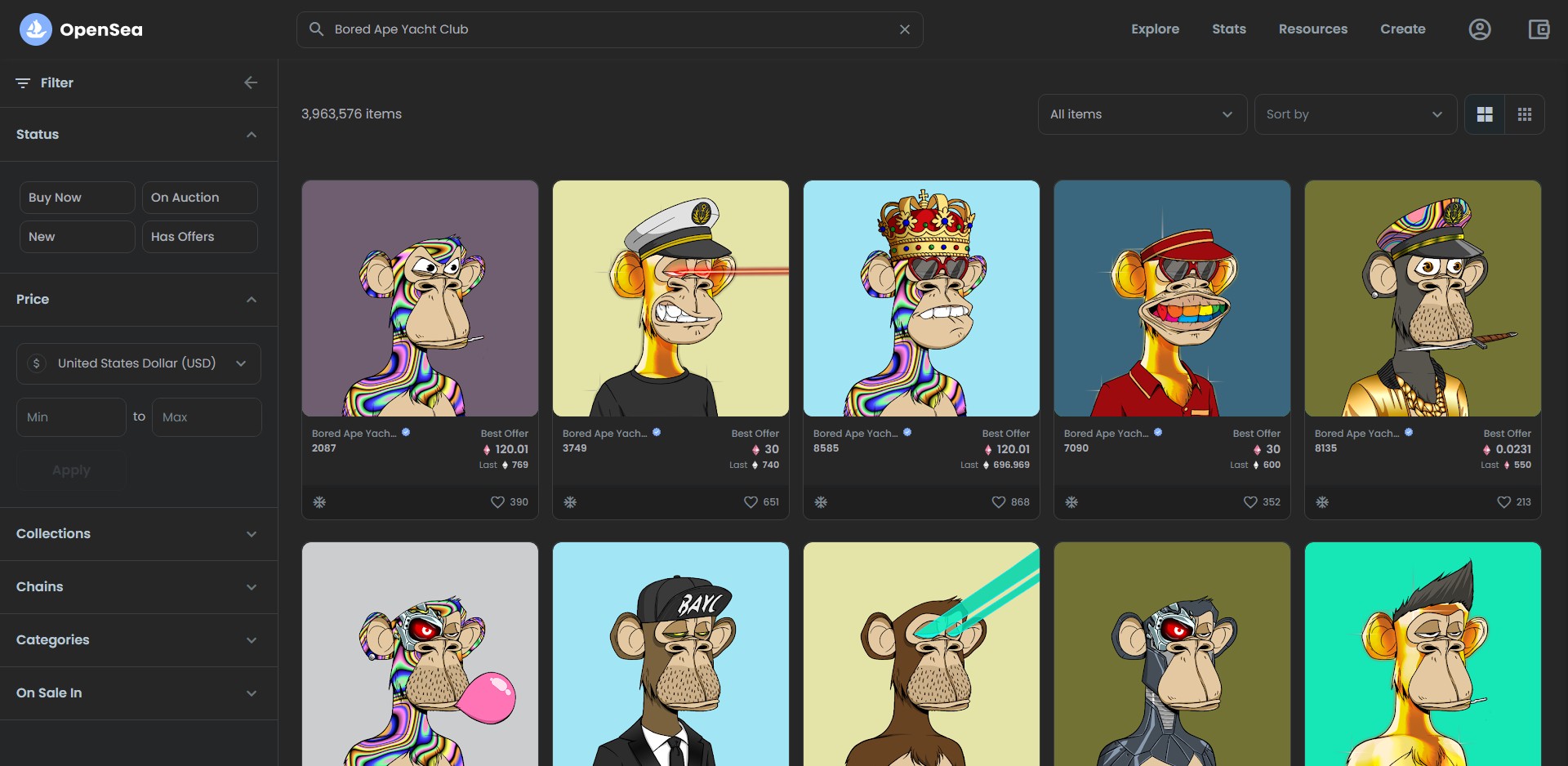Viewport: 1568px width, 766px height.
Task: Open the Sort by dropdown
Action: click(1356, 114)
